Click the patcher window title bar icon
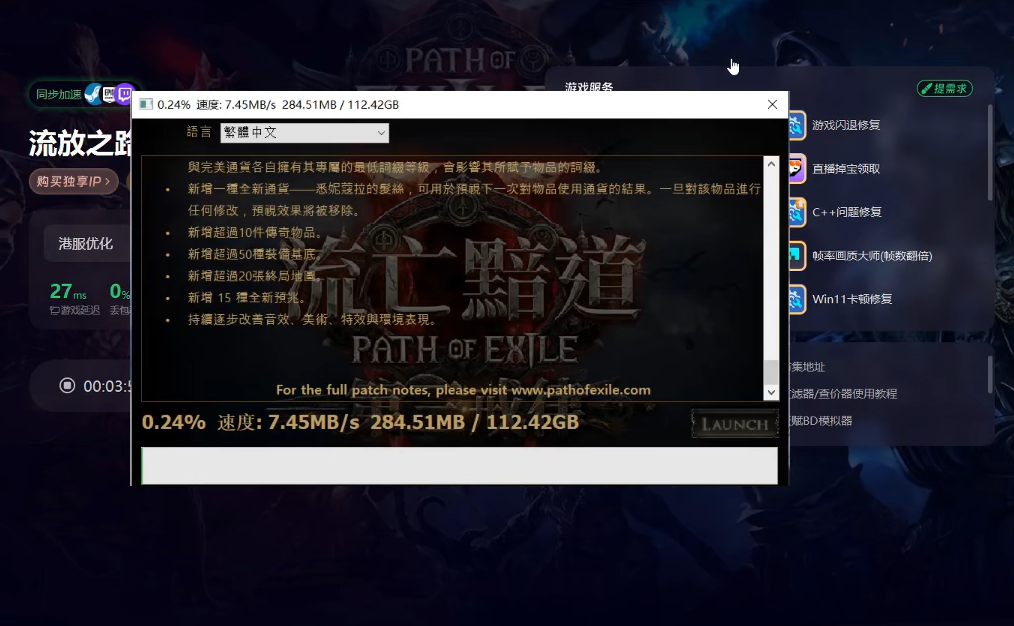Viewport: 1014px width, 626px height. (146, 105)
